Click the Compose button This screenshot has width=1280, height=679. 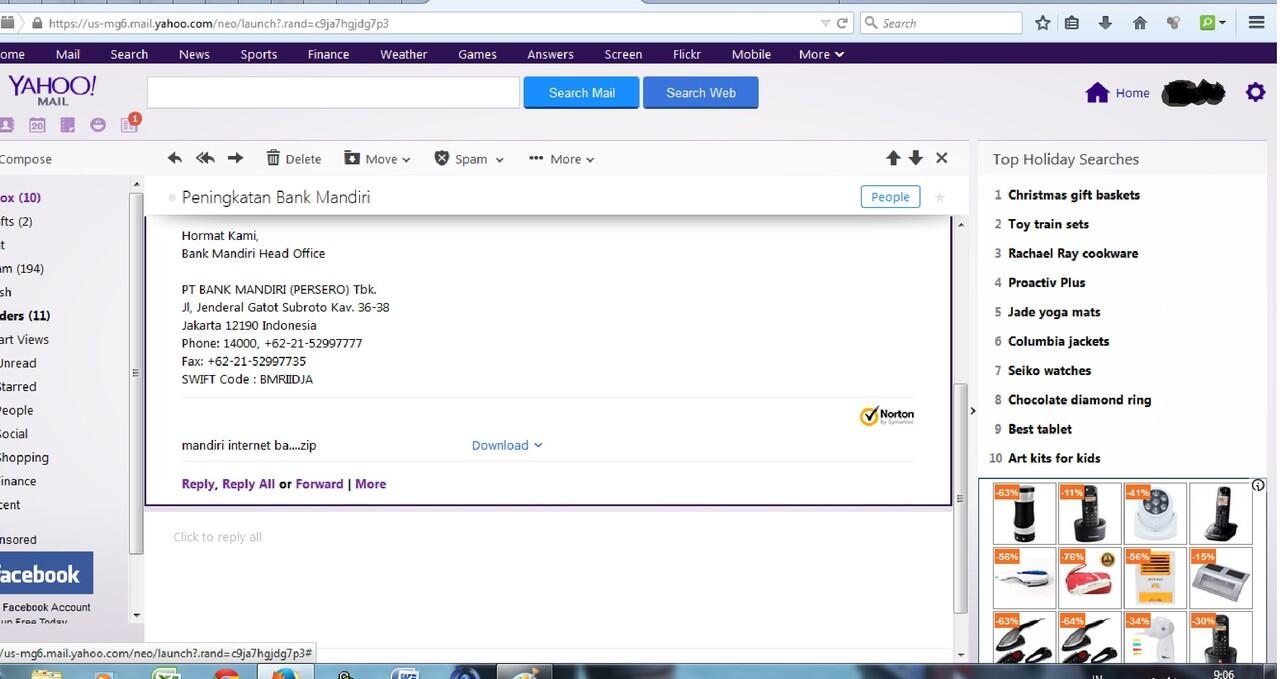tap(26, 159)
